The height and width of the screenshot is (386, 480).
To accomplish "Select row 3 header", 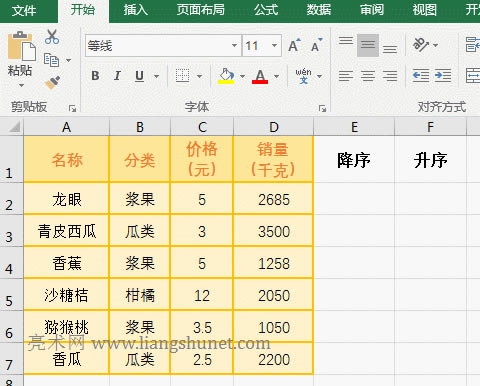I will [x=12, y=231].
